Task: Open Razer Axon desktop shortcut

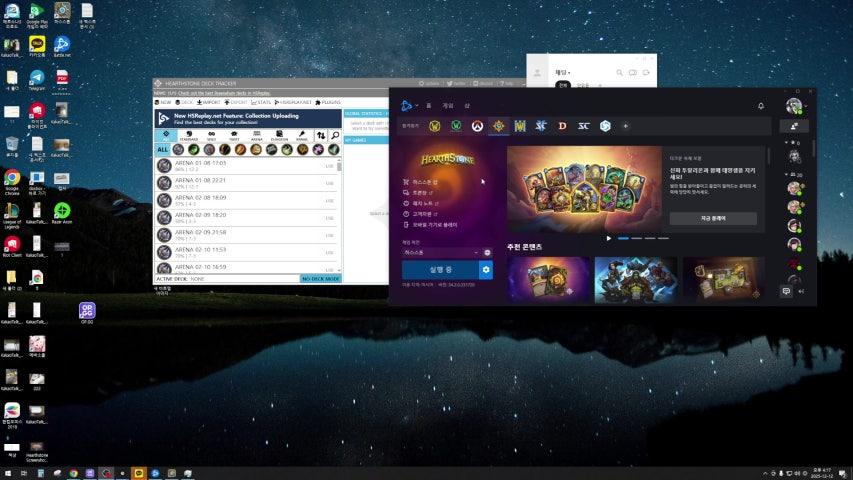Action: (x=61, y=213)
